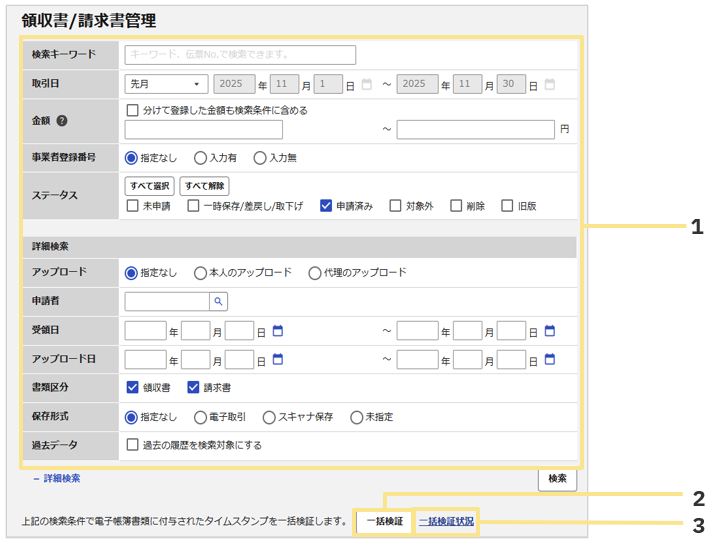
Task: Select 指定なし for アップロード
Action: [131, 273]
